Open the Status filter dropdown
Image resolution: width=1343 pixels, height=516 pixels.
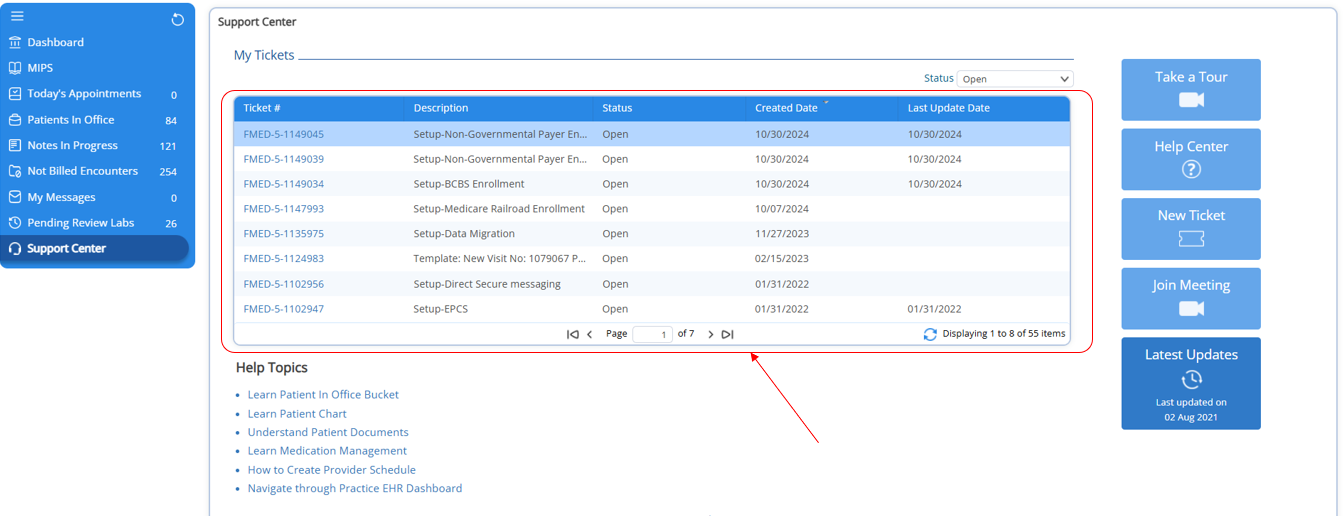[x=1015, y=79]
